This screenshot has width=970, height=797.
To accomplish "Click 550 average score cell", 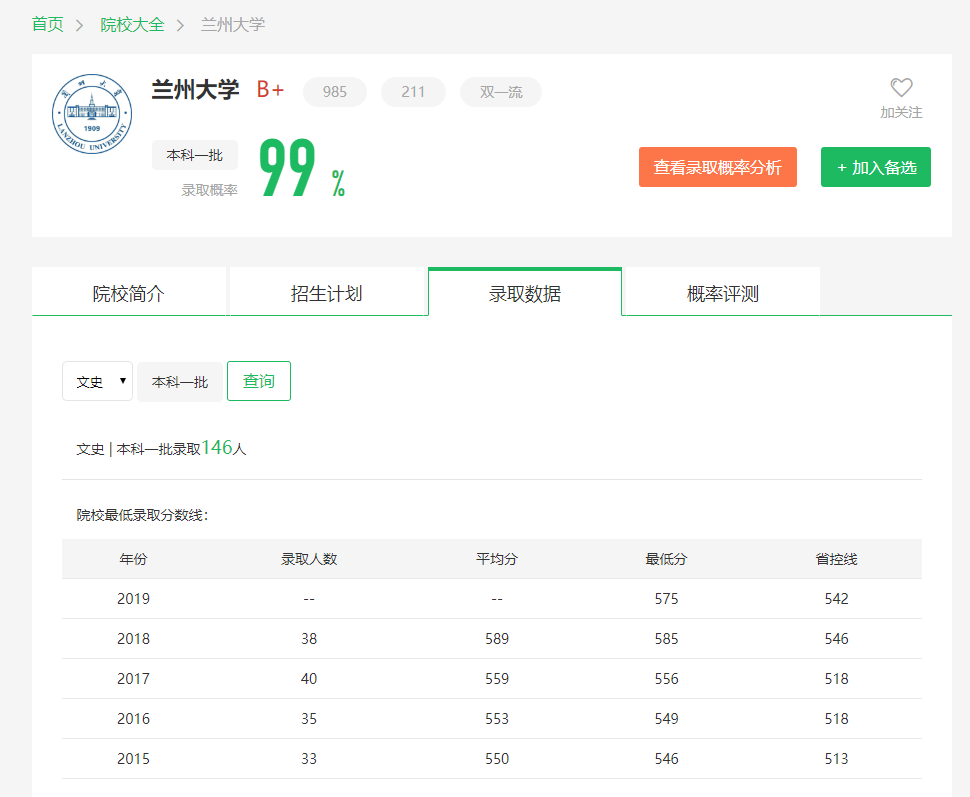I will (x=497, y=759).
